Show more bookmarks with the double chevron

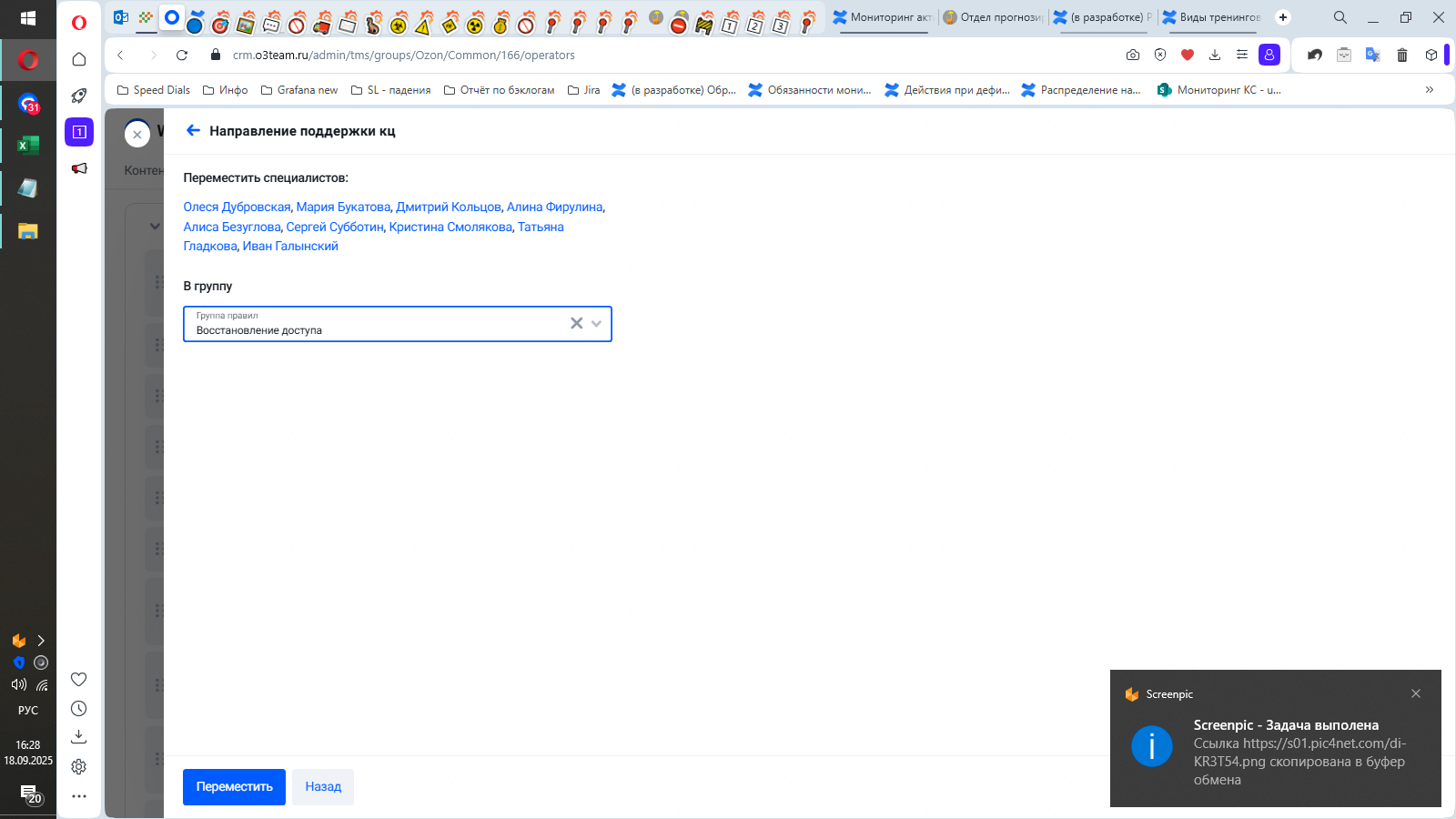tap(1430, 90)
